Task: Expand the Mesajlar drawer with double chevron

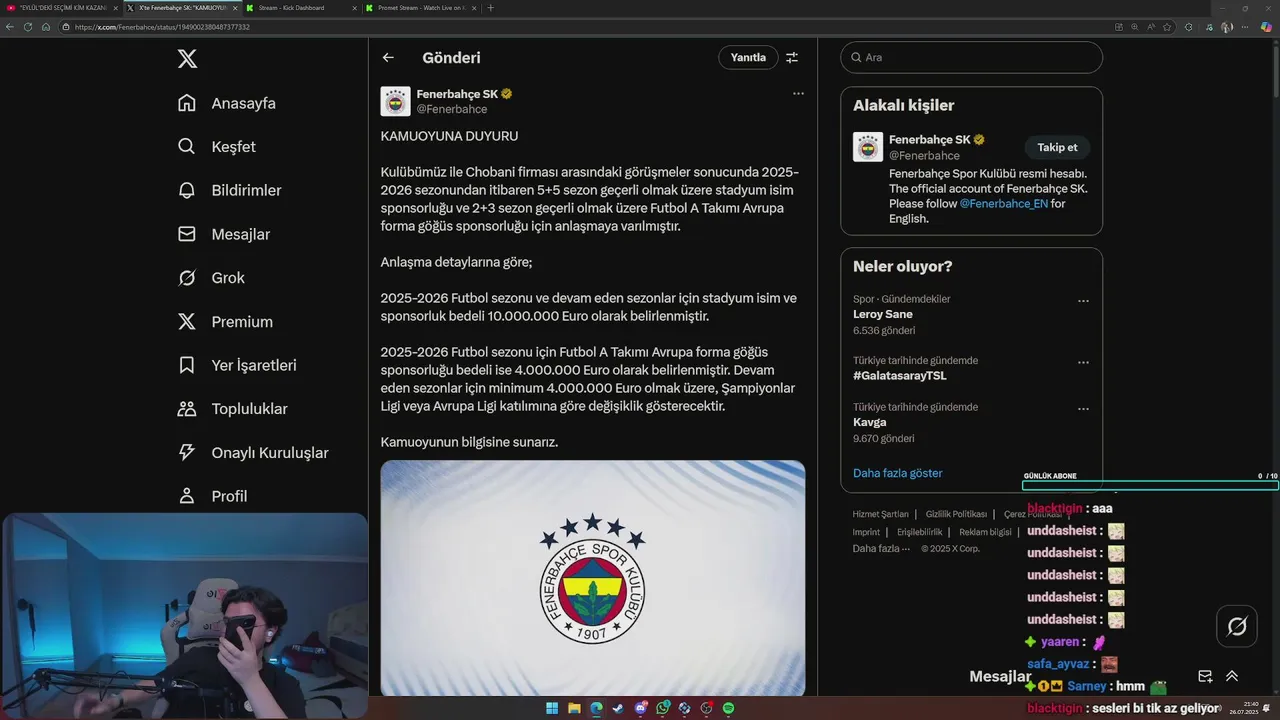Action: click(x=1232, y=677)
